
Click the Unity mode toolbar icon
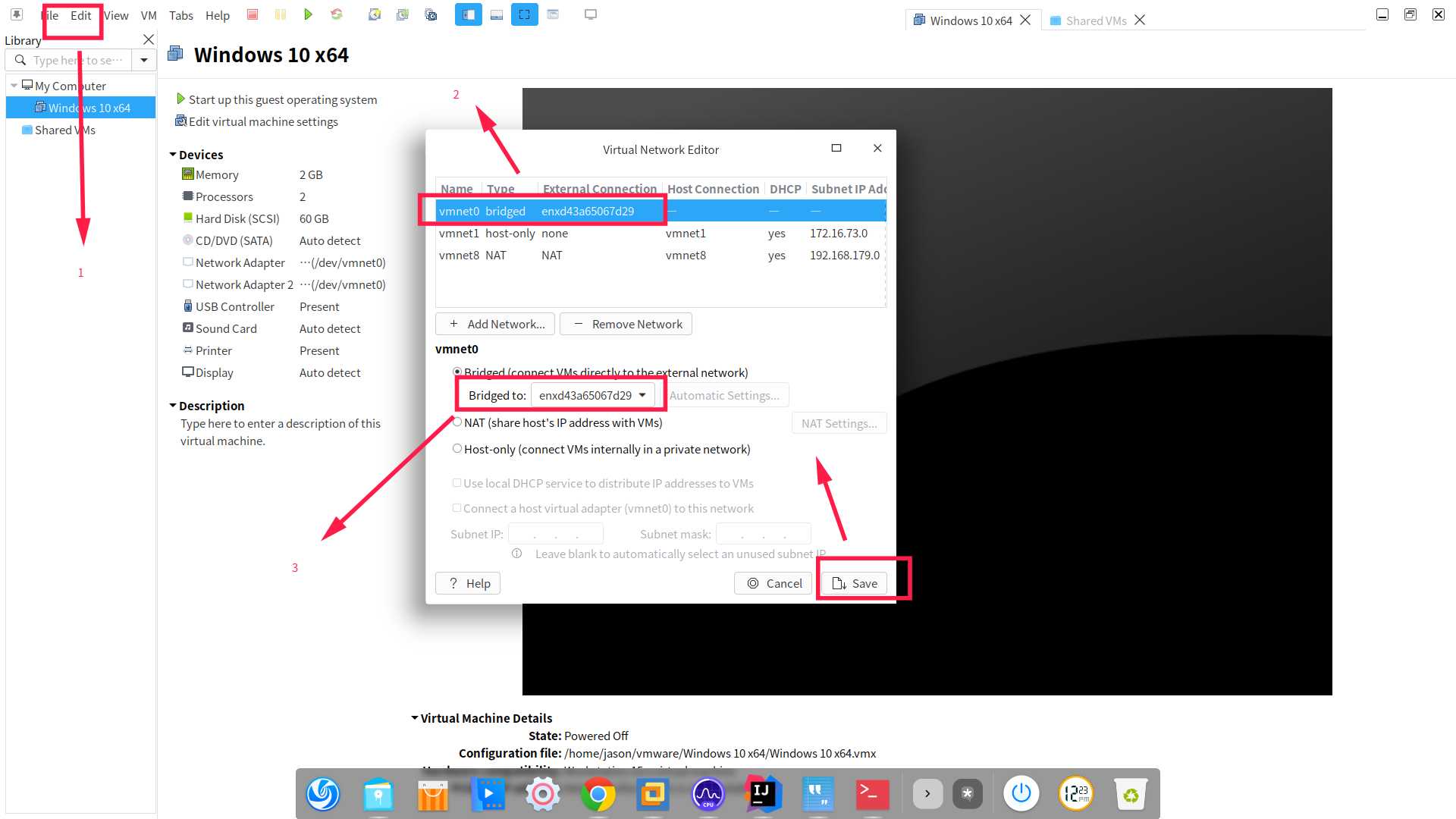click(x=553, y=14)
